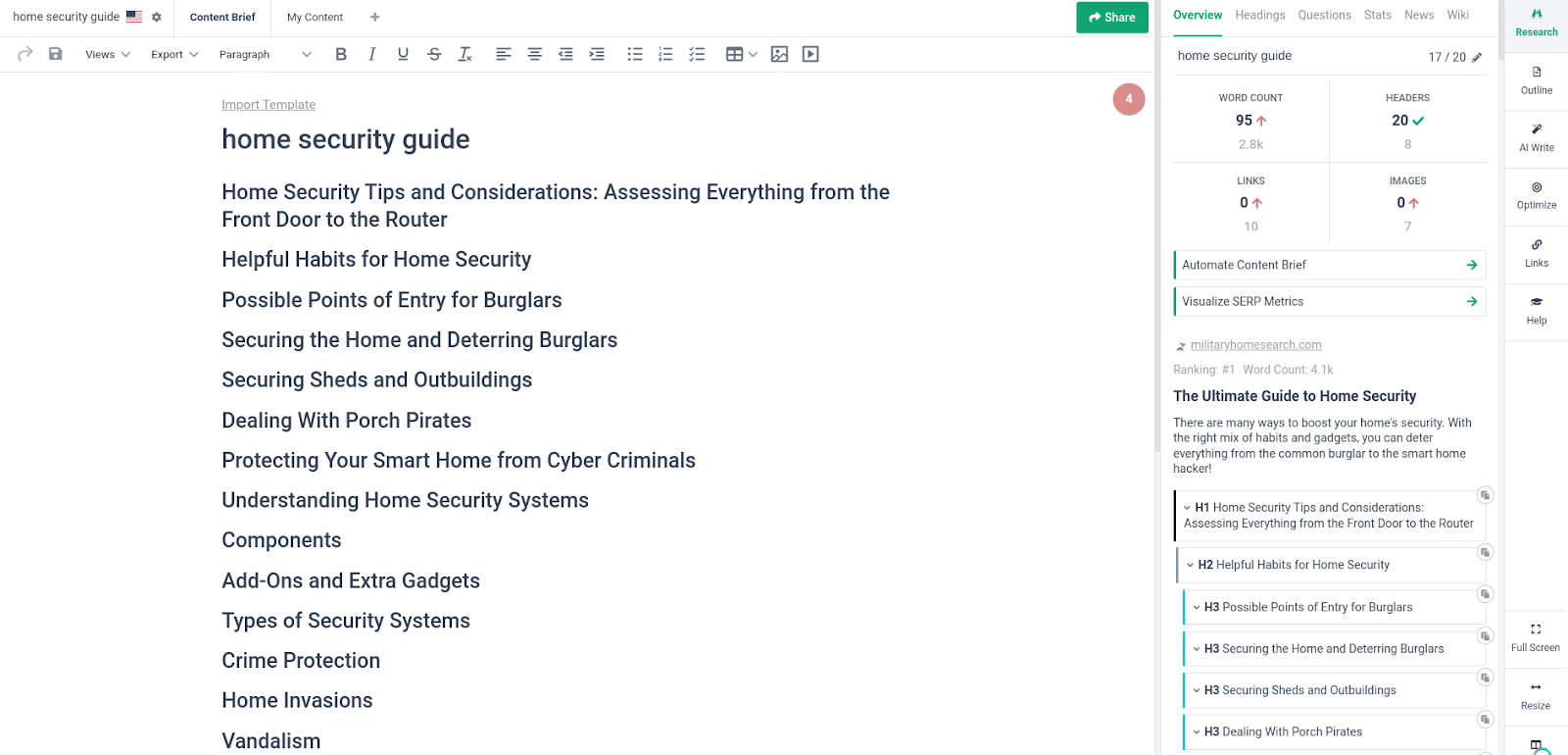This screenshot has width=1568, height=755.
Task: Insert an image
Action: (779, 54)
